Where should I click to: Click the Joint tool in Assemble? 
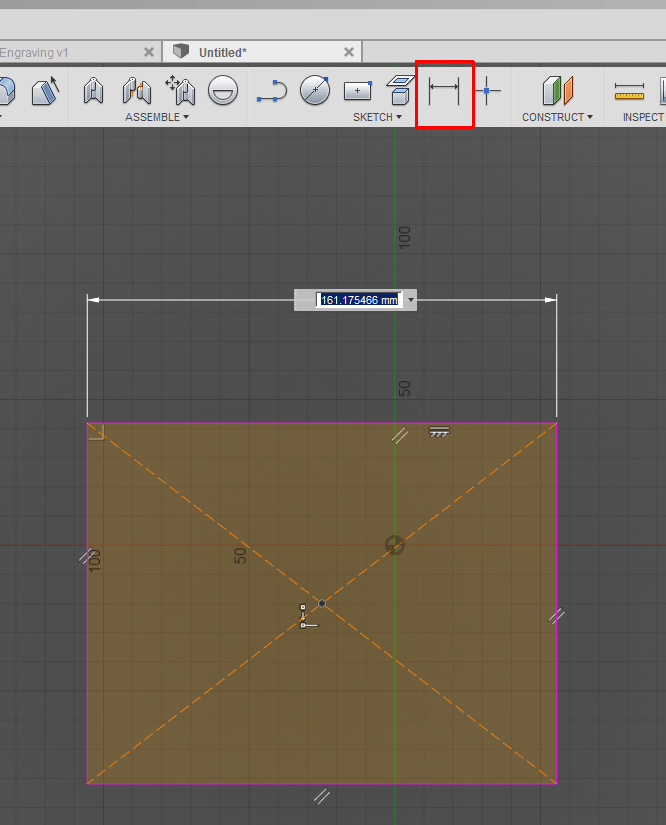(x=94, y=90)
